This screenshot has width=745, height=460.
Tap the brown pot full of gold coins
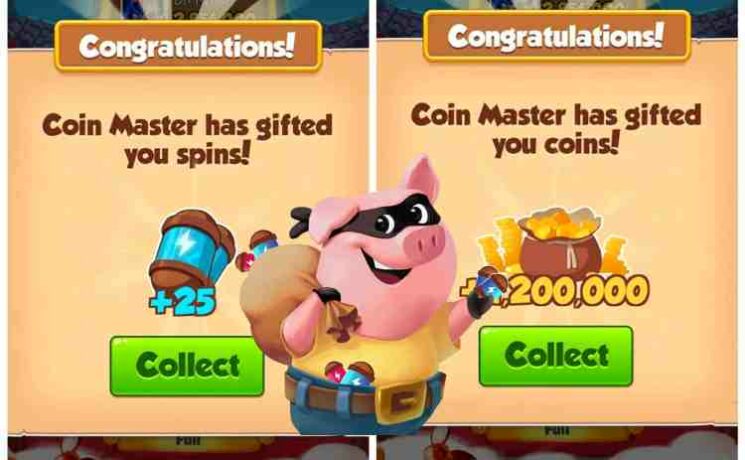[x=560, y=249]
